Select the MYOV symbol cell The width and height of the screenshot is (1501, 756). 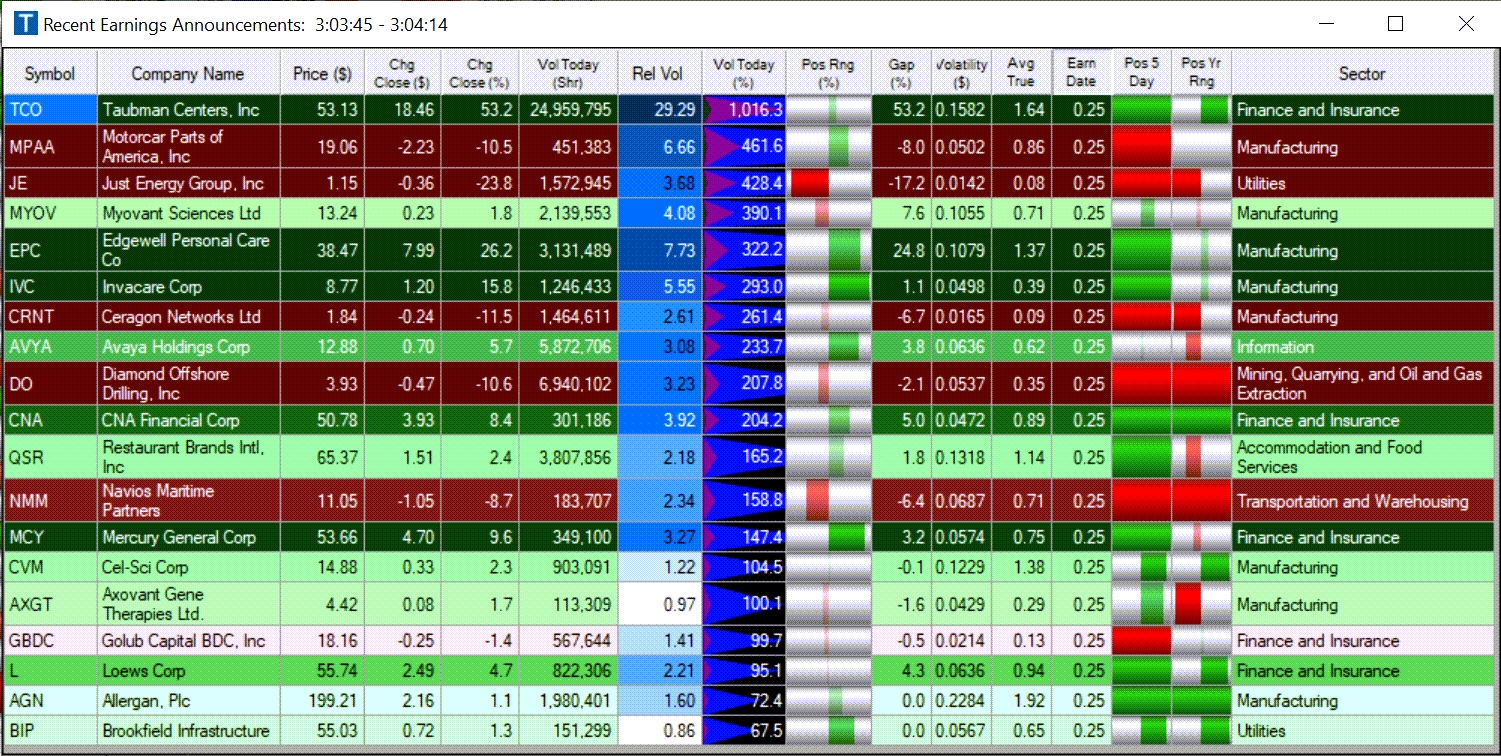point(50,214)
